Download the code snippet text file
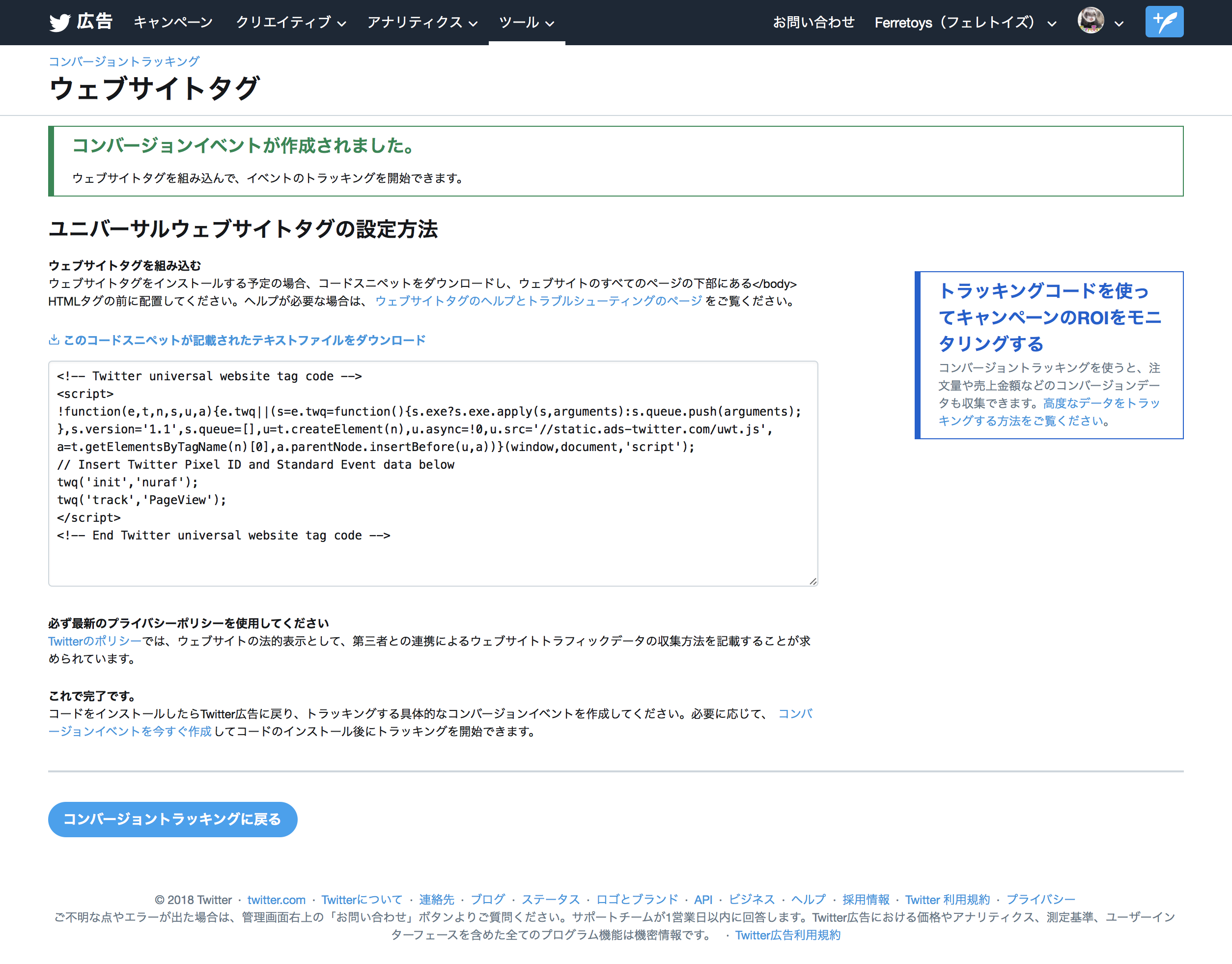The image size is (1232, 964). click(244, 340)
